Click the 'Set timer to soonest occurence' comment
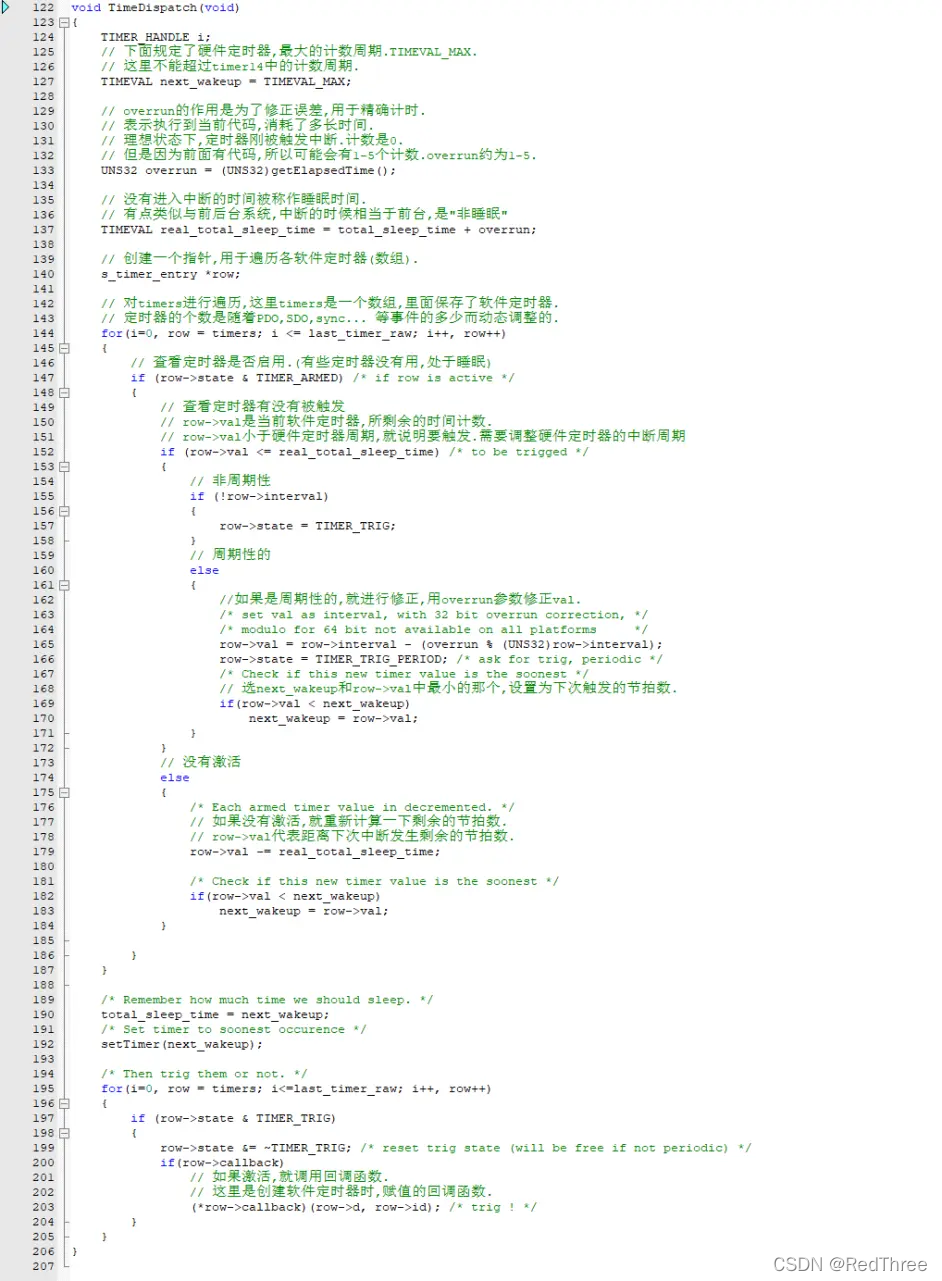942x1281 pixels. [233, 1029]
